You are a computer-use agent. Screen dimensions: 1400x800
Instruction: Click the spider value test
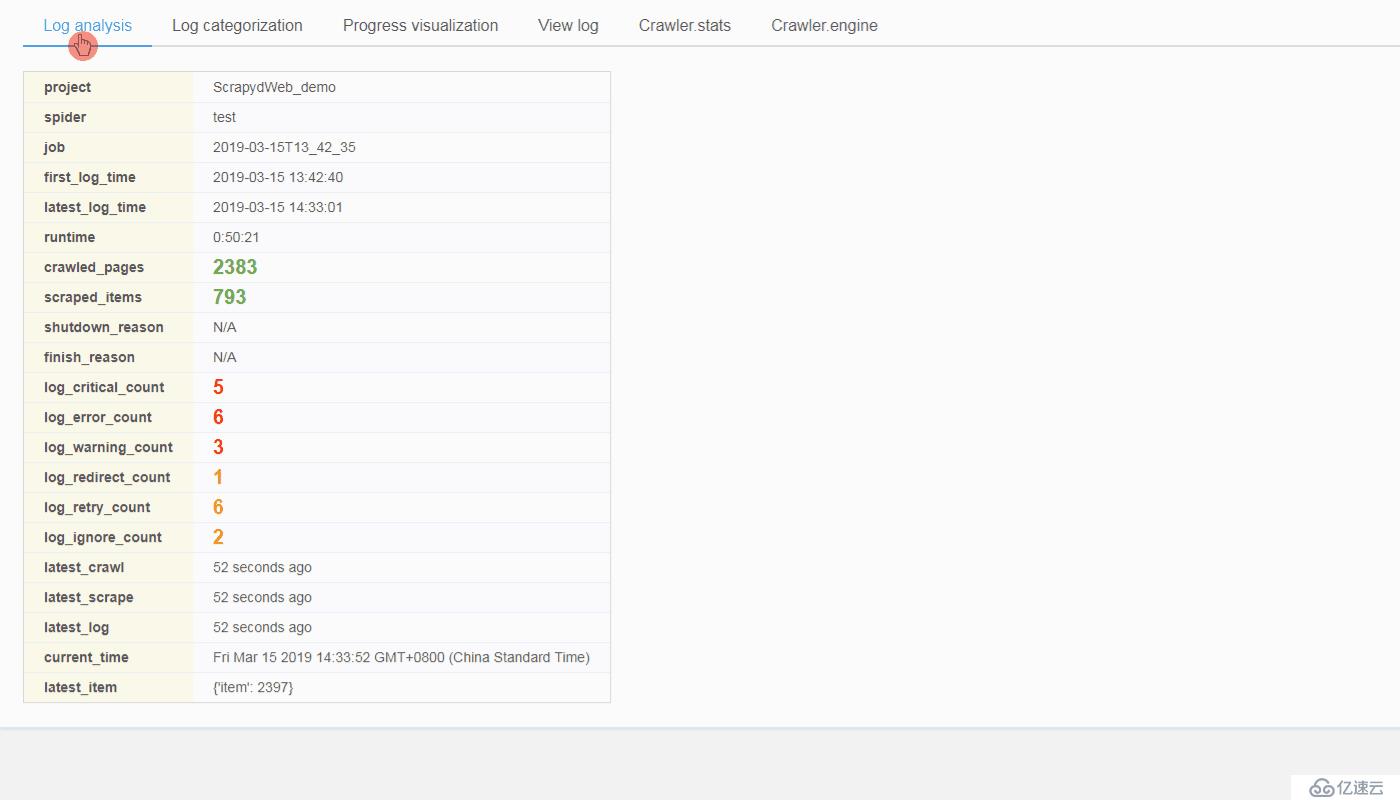(224, 117)
